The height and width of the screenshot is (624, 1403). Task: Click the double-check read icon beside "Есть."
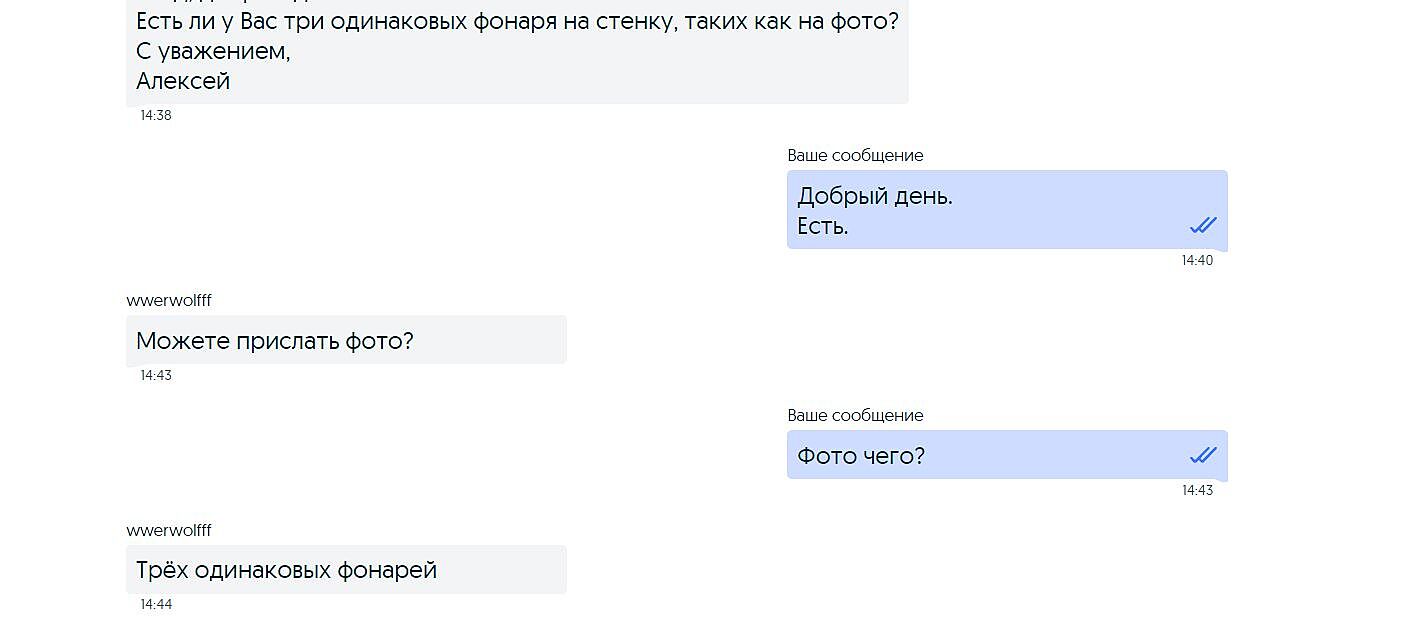1203,225
